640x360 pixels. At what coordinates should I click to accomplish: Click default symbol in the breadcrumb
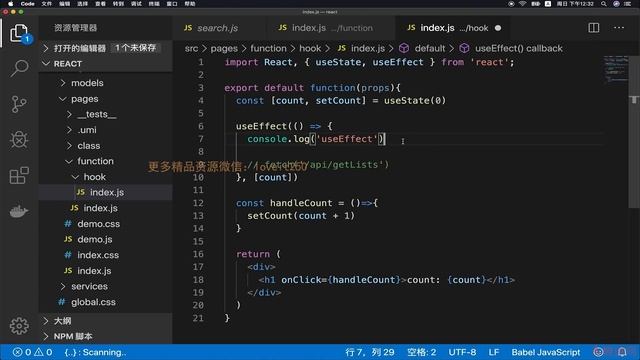pos(430,48)
